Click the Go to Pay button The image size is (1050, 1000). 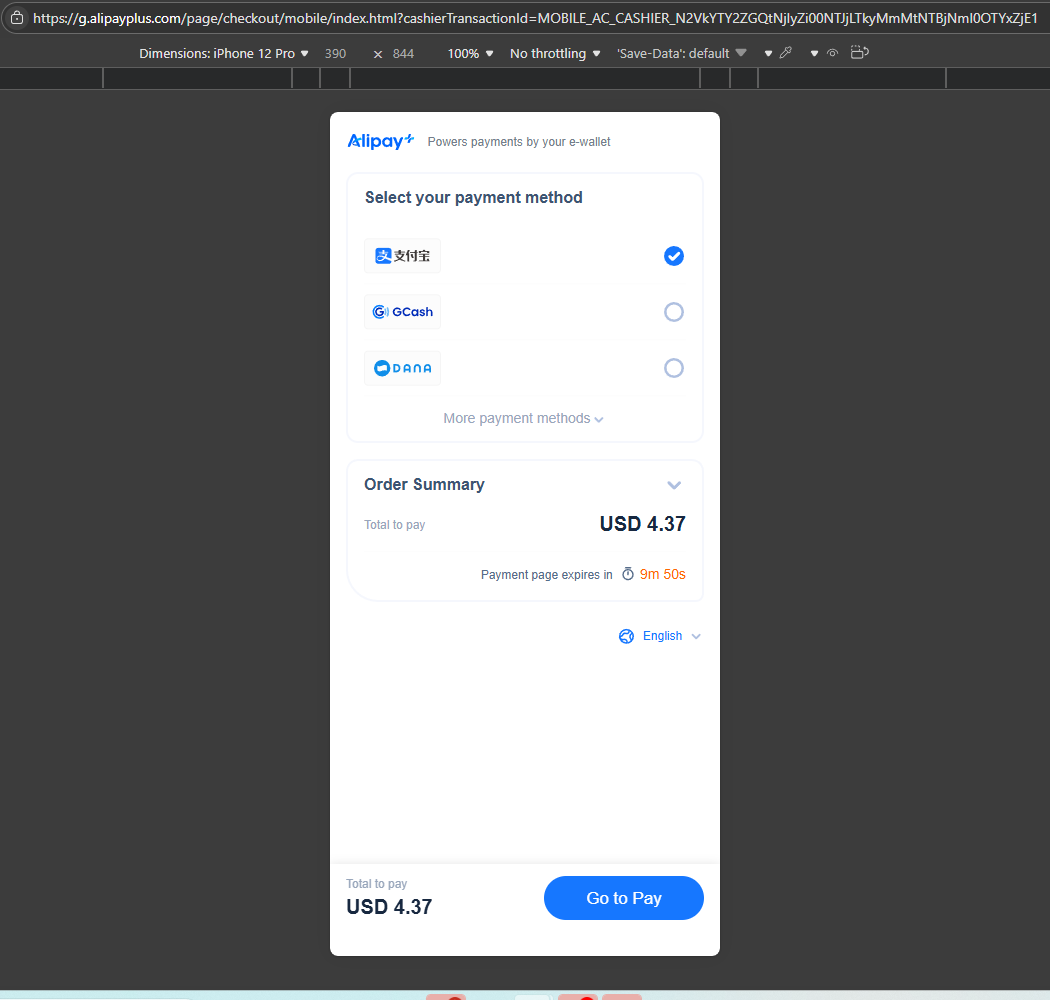(623, 898)
